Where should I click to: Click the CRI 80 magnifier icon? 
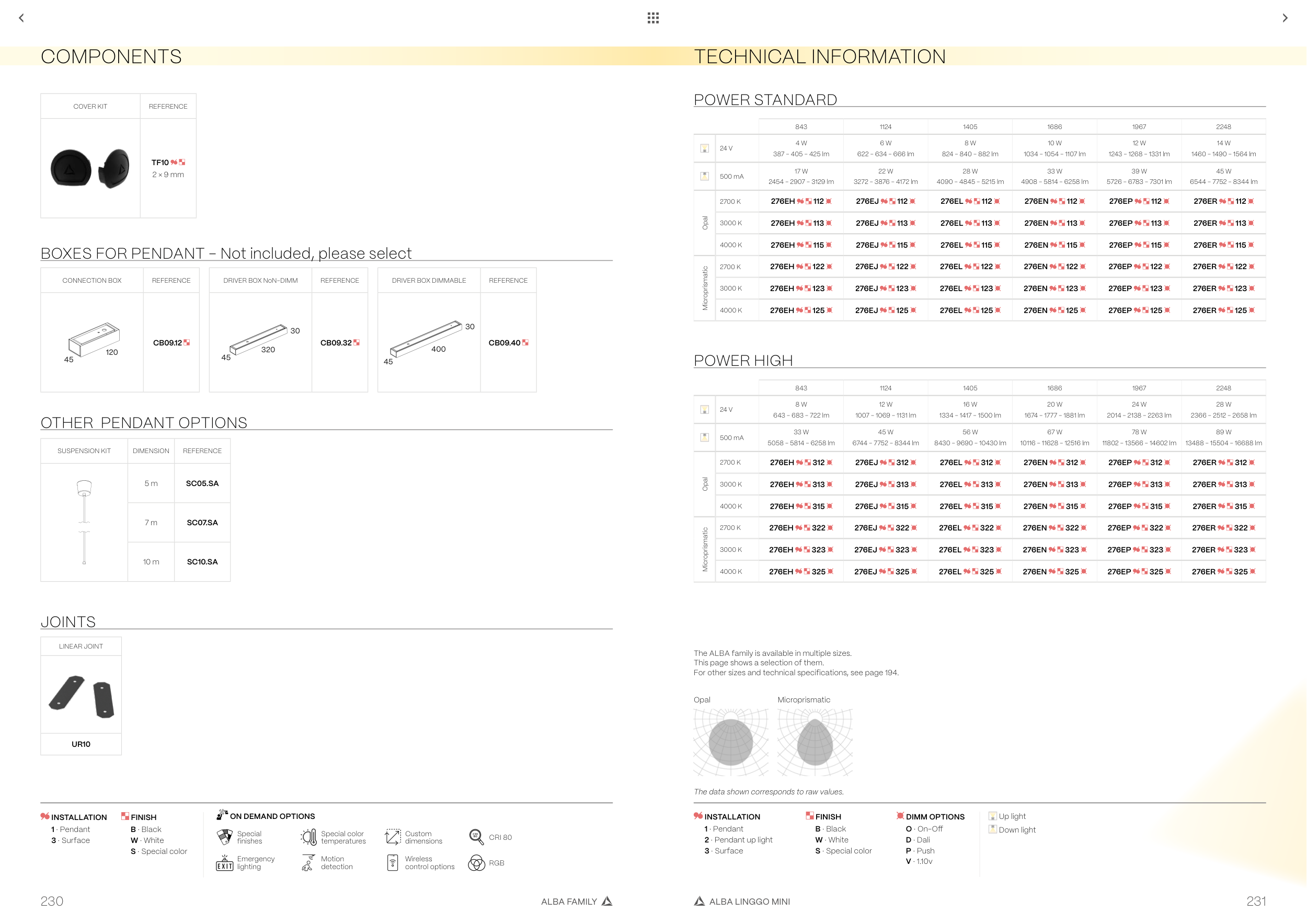[x=476, y=837]
